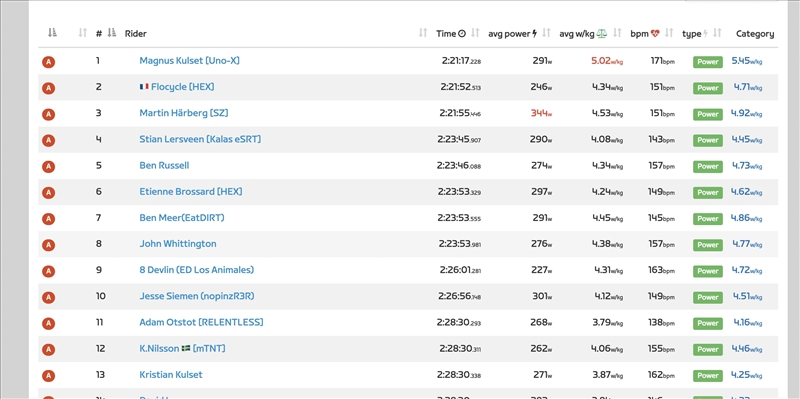The height and width of the screenshot is (399, 800).
Task: Open 8 Devlin (ED Los Animales) profile
Action: [x=196, y=270]
